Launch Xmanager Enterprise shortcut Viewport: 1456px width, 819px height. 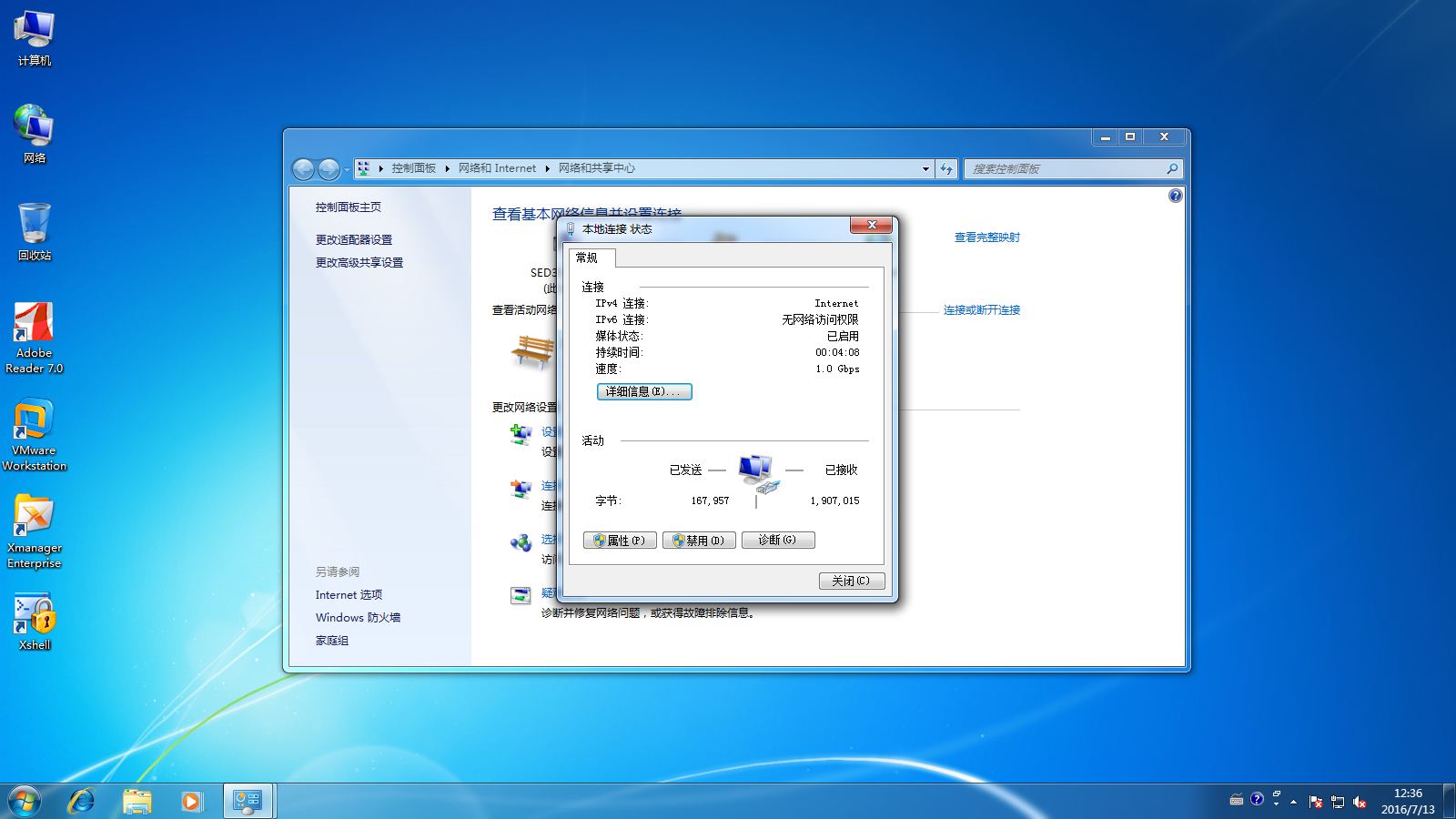[35, 532]
